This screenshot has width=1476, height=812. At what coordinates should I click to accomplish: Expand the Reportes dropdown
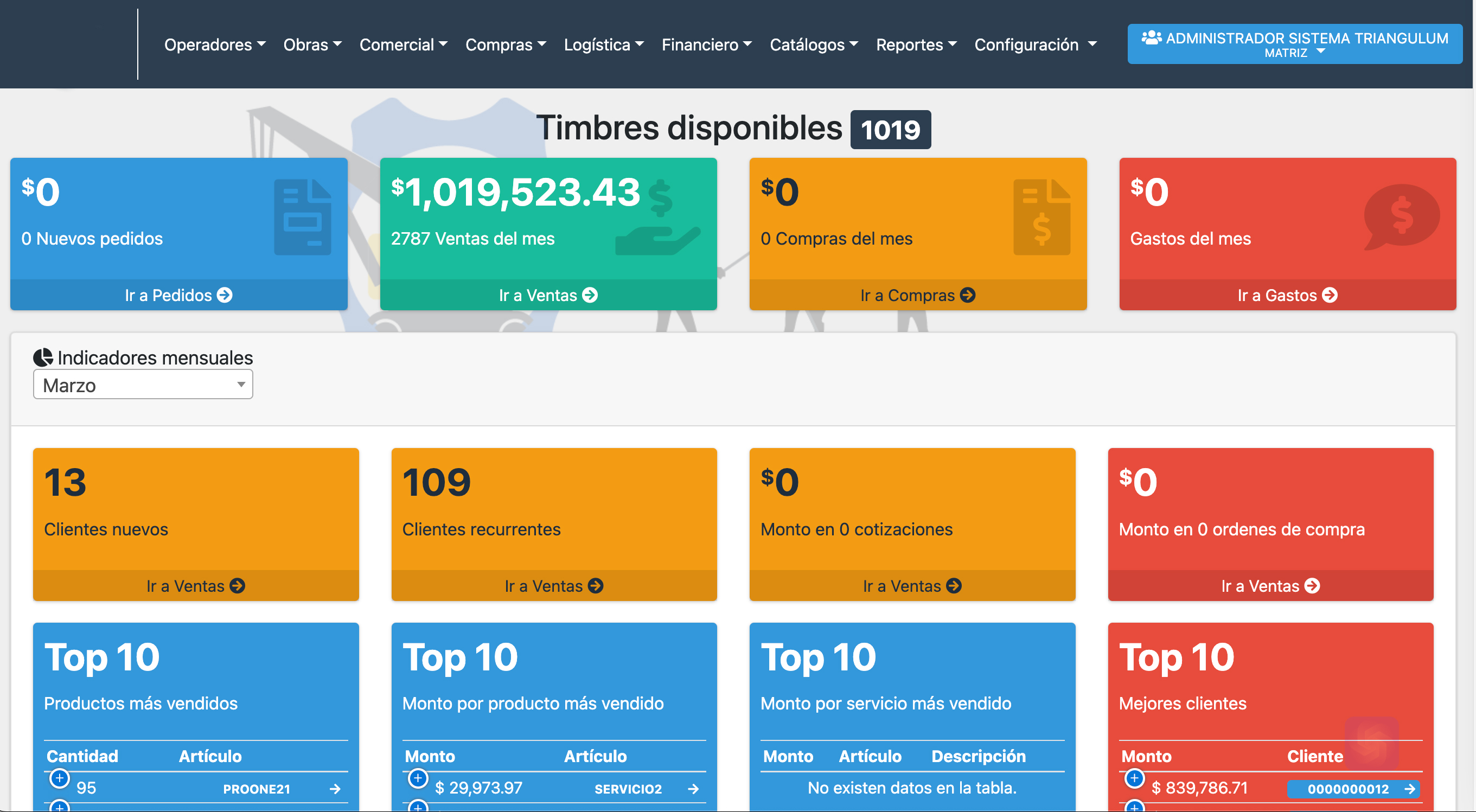916,44
